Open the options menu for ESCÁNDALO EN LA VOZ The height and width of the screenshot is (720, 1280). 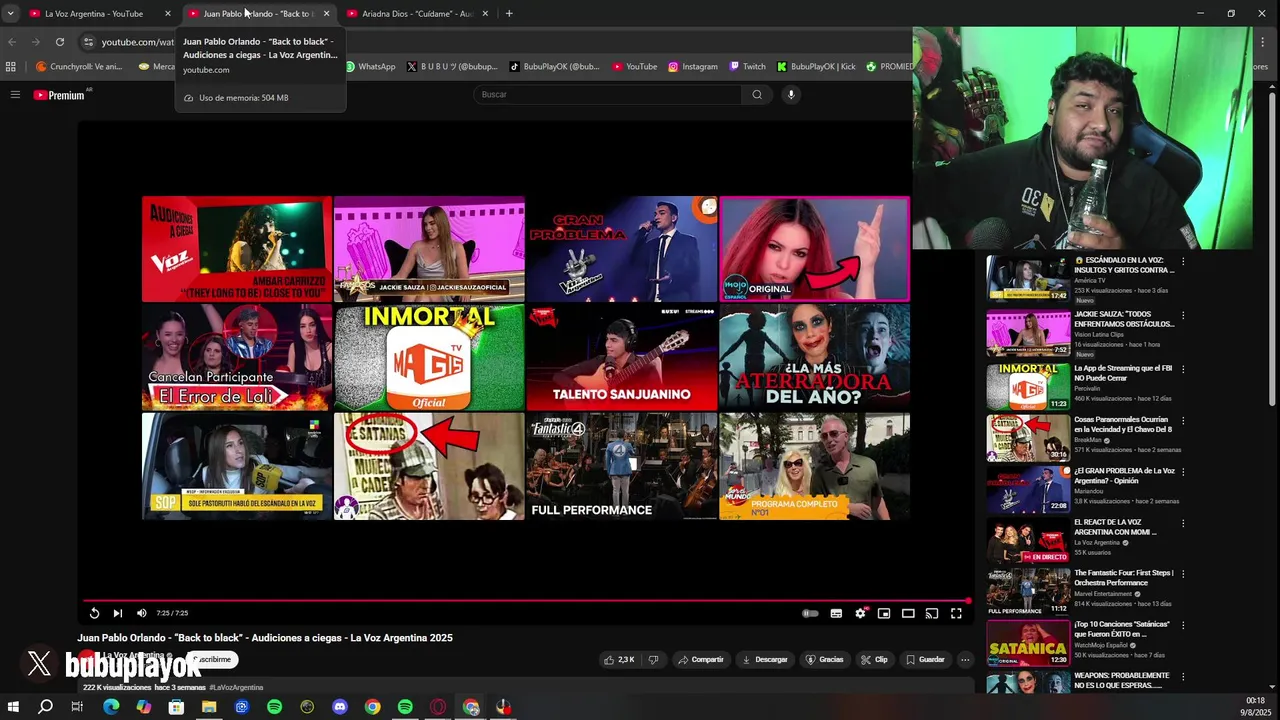coord(1183,261)
